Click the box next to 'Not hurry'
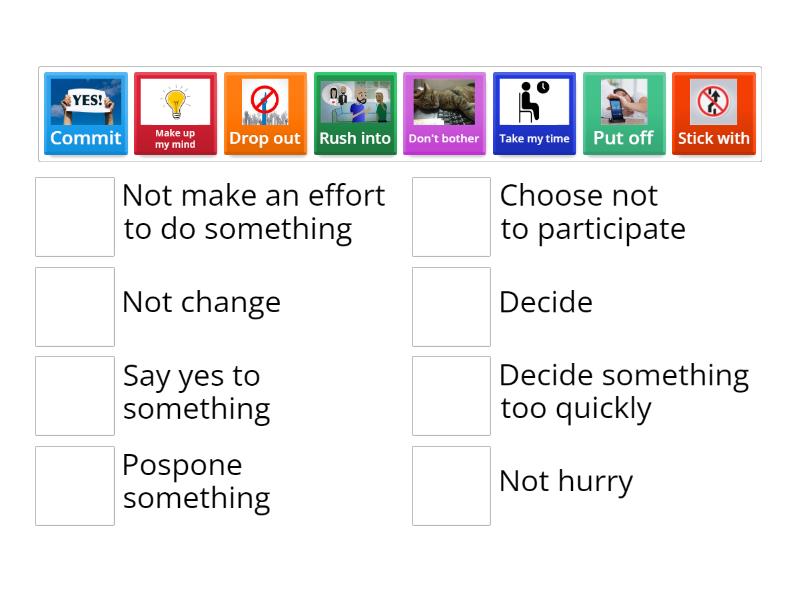800x600 pixels. click(x=451, y=485)
